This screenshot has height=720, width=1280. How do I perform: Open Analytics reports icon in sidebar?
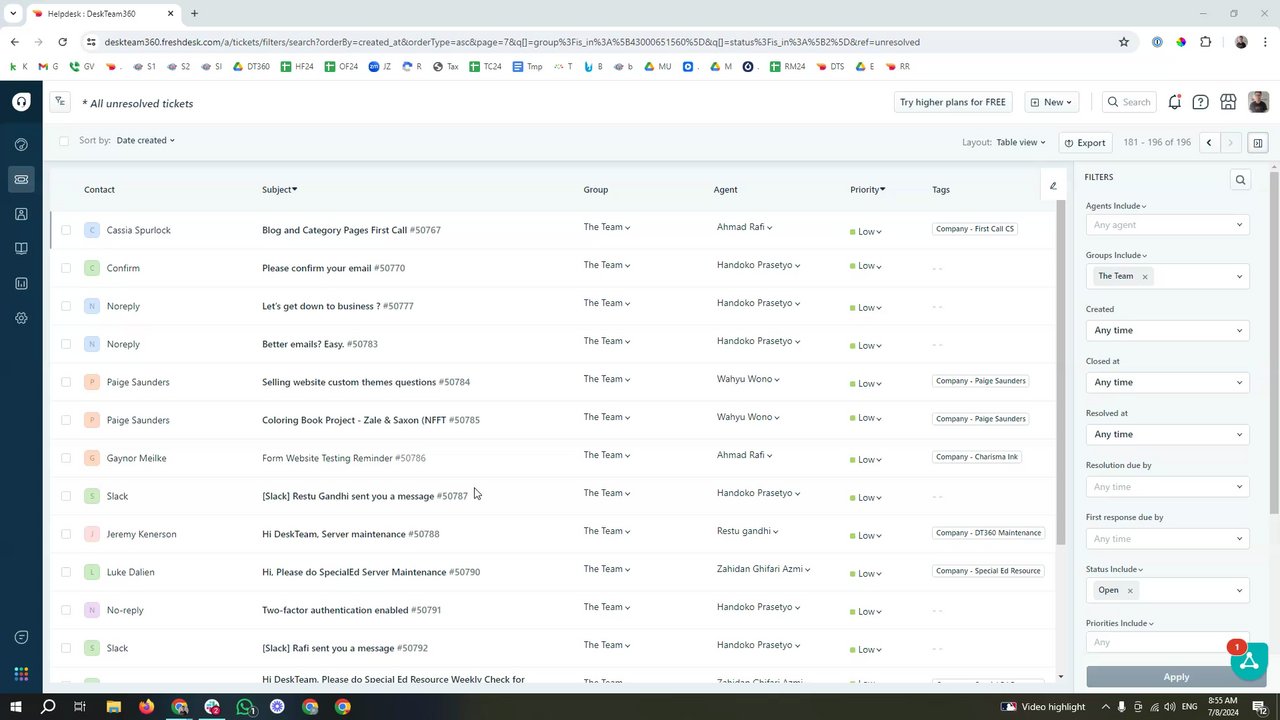coord(21,283)
